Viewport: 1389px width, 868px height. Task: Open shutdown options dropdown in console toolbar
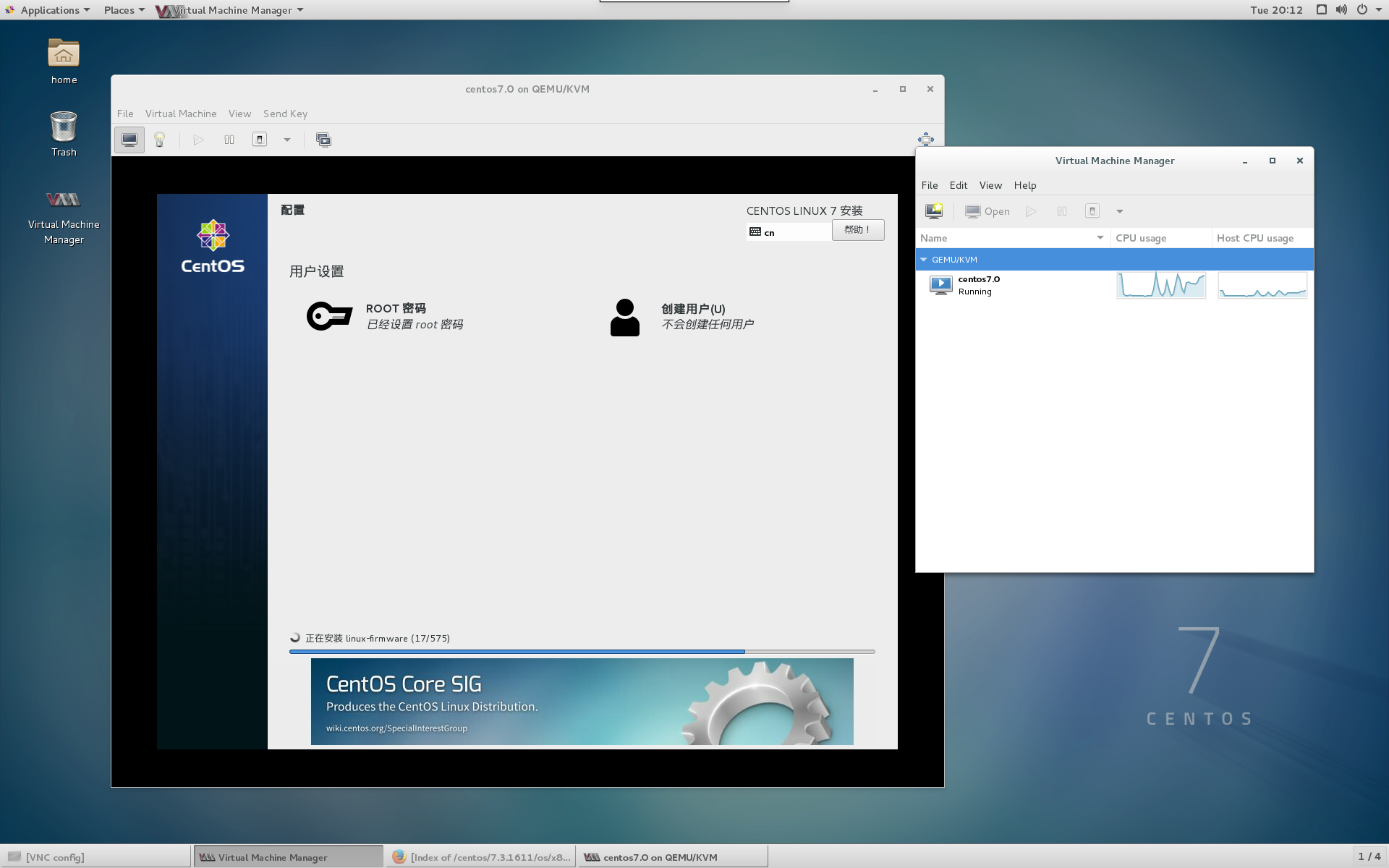point(287,140)
